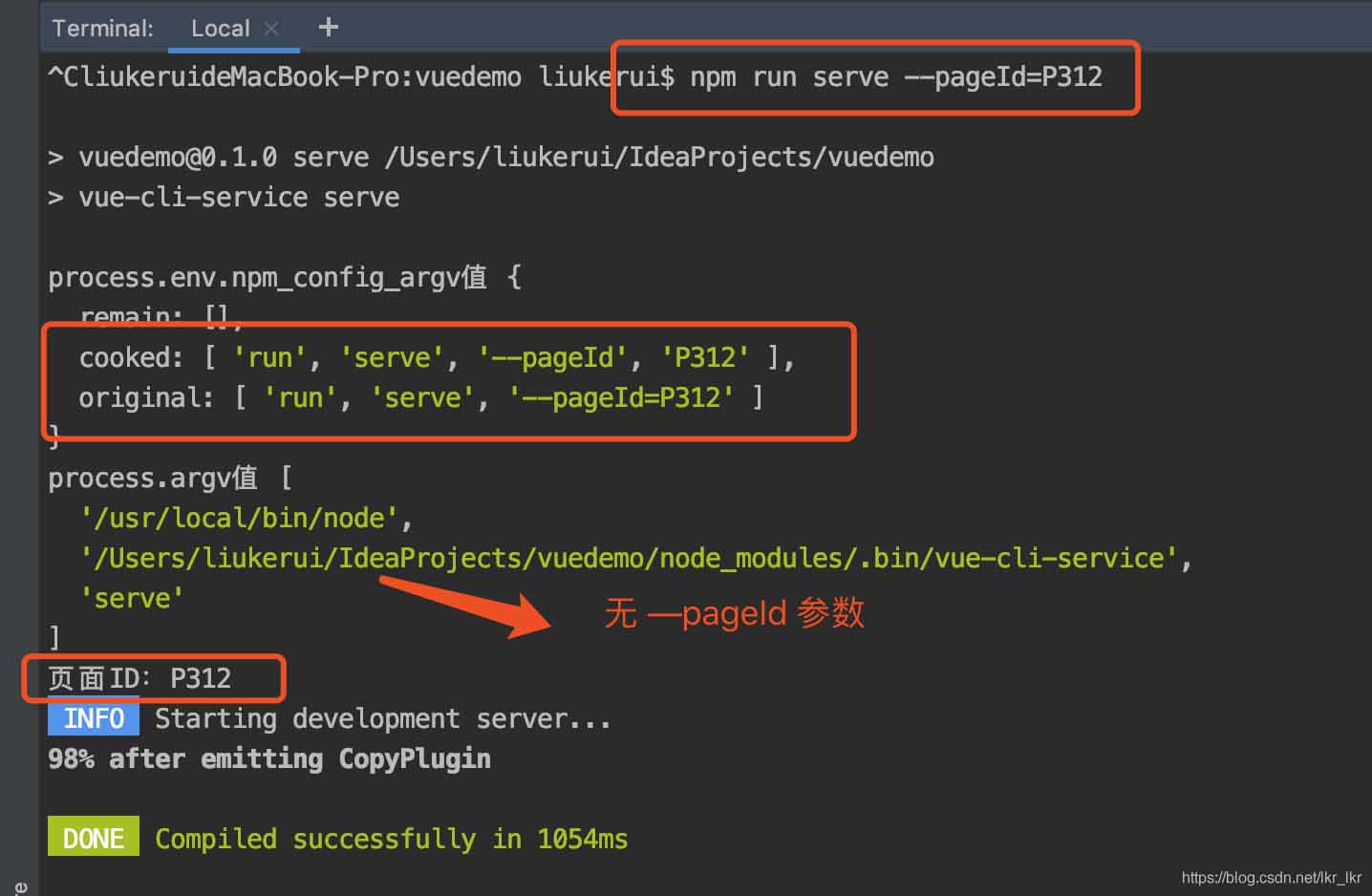Open the node_modules/.bin/vue-cli-service path
The height and width of the screenshot is (896, 1372).
pos(635,559)
